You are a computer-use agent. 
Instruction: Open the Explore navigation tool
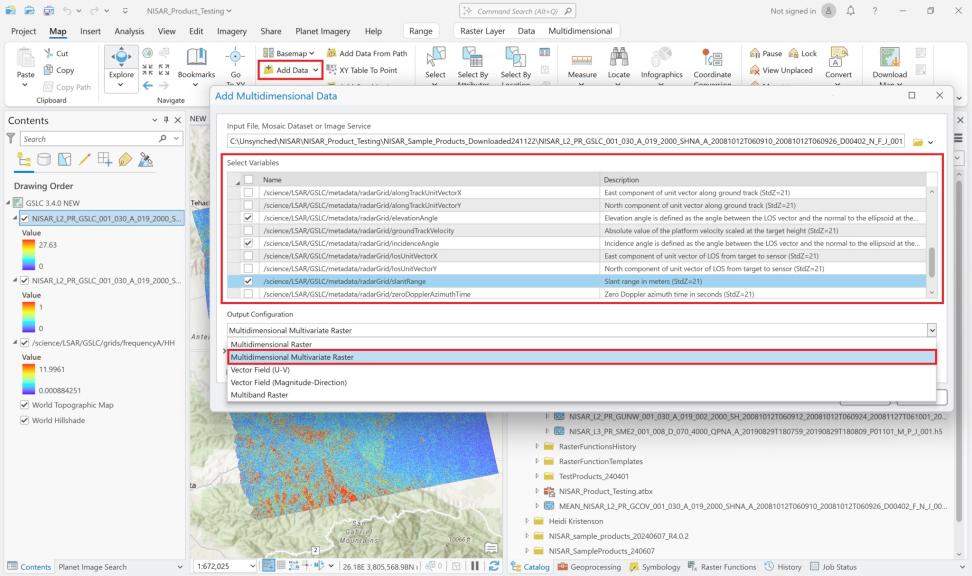(121, 64)
